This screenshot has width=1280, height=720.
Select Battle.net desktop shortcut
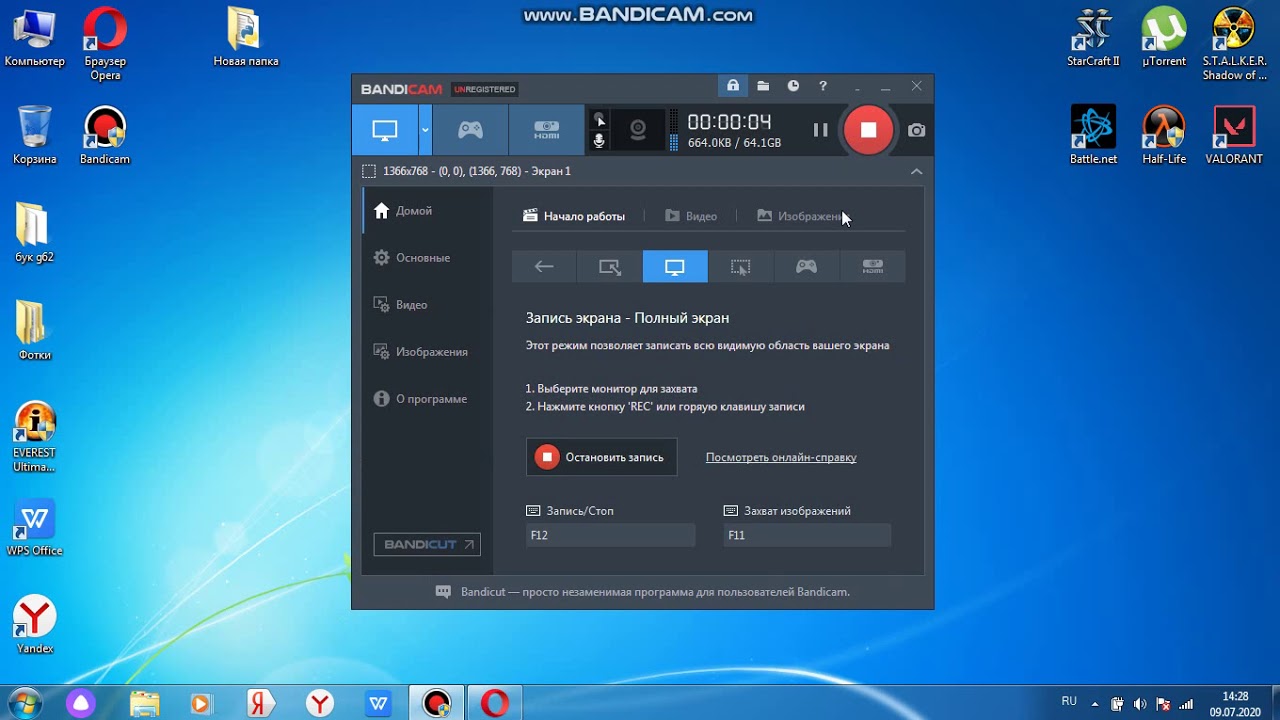[1093, 136]
